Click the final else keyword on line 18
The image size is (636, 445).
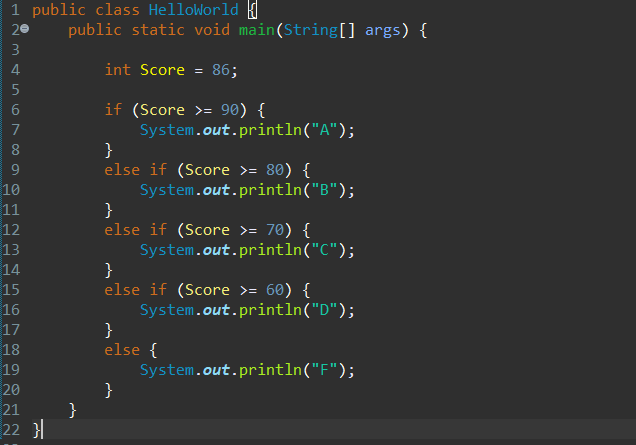coord(122,350)
